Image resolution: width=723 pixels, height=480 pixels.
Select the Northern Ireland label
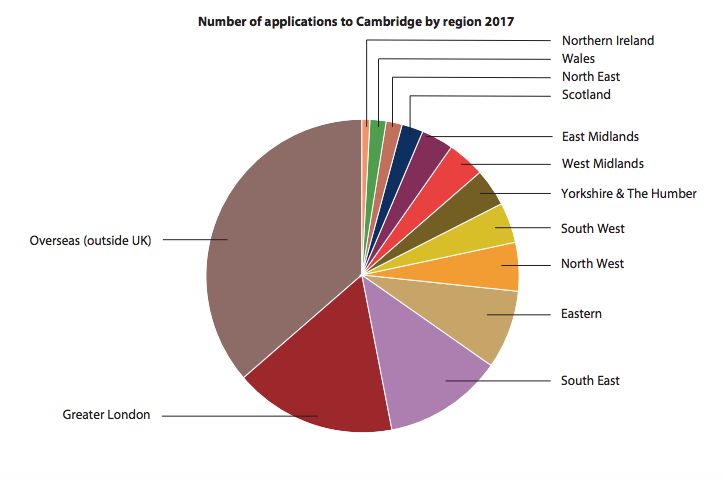tap(608, 41)
